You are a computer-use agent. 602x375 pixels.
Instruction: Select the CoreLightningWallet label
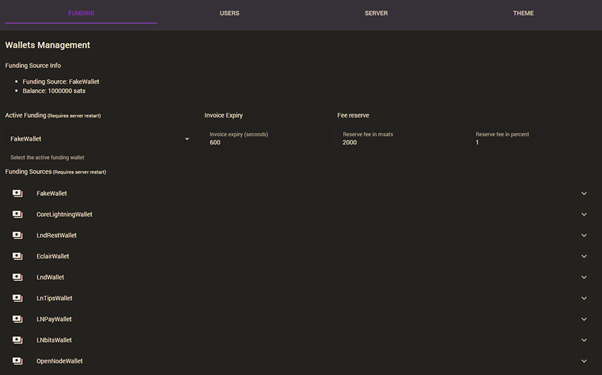click(64, 215)
